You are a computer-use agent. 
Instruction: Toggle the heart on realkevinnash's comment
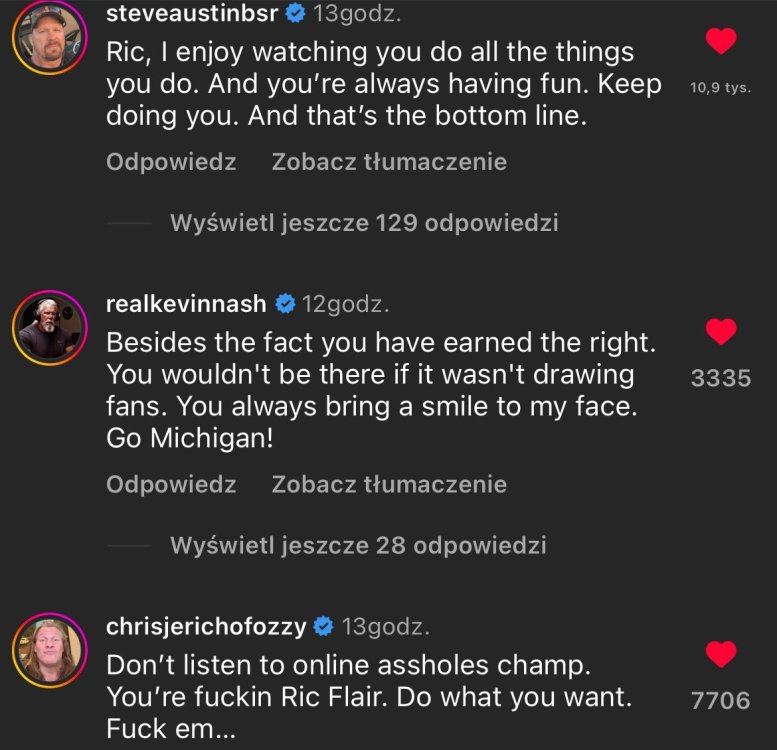(x=721, y=330)
